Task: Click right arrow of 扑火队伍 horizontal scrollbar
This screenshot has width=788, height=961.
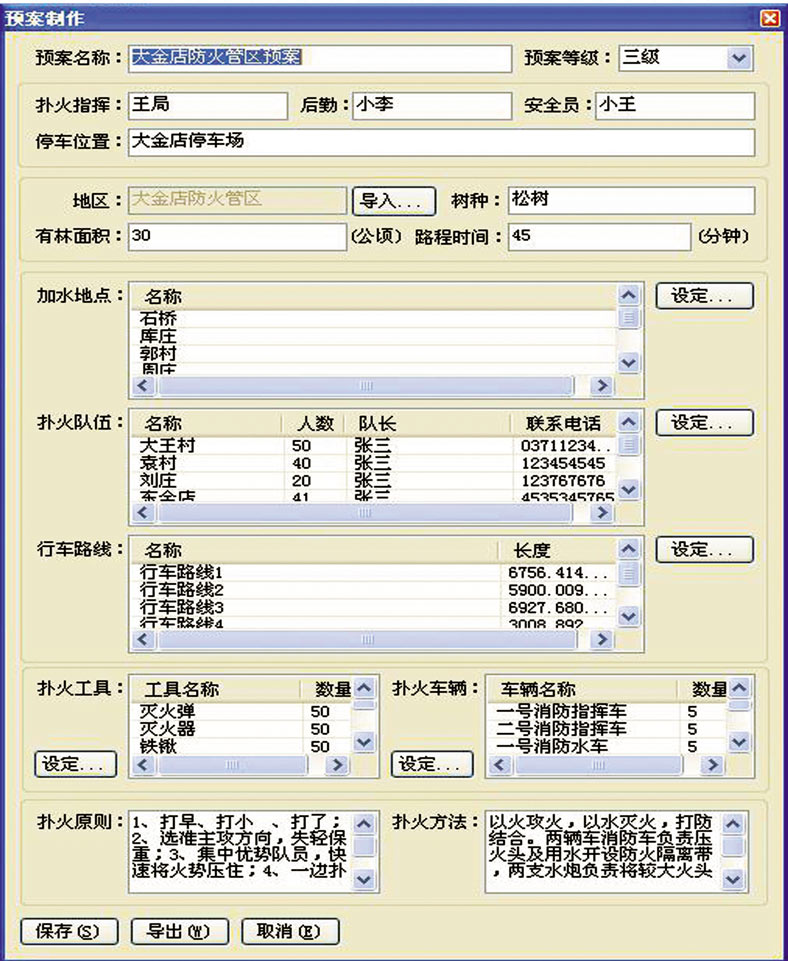Action: point(602,512)
